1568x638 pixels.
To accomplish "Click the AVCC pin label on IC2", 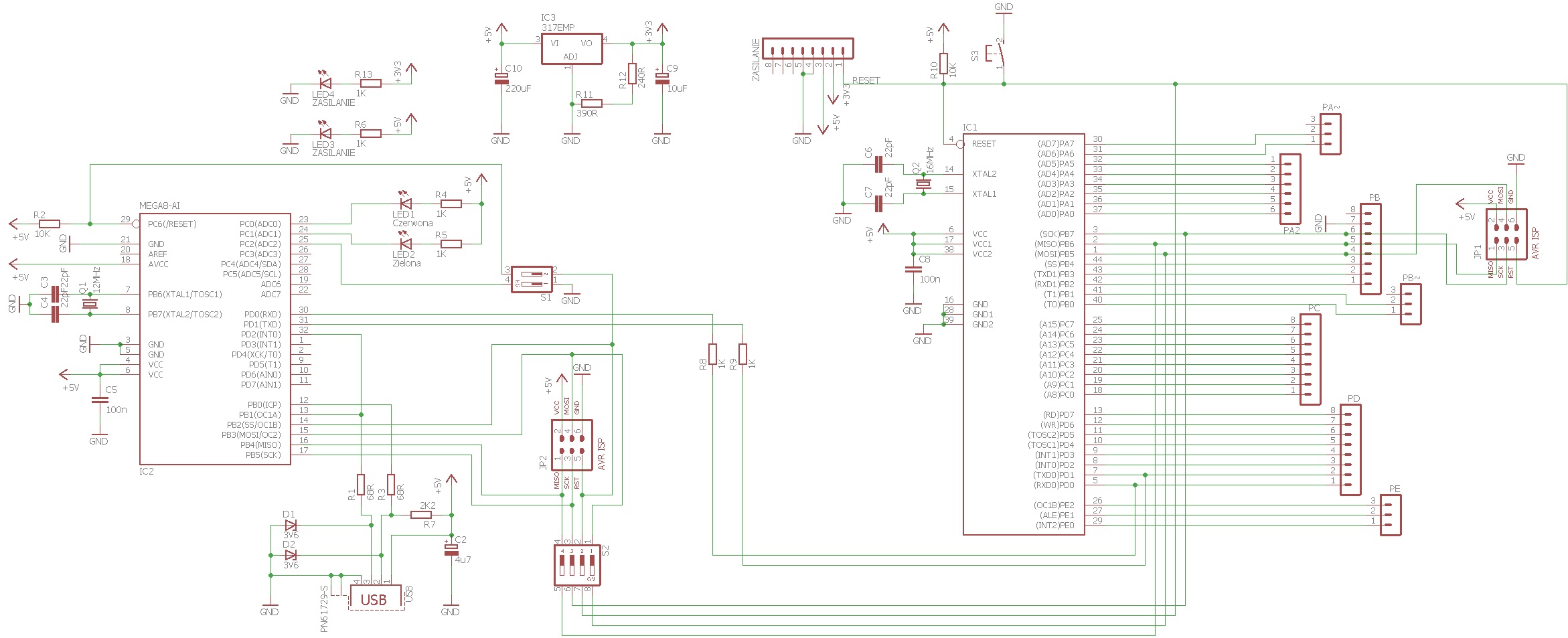I will pyautogui.click(x=158, y=264).
